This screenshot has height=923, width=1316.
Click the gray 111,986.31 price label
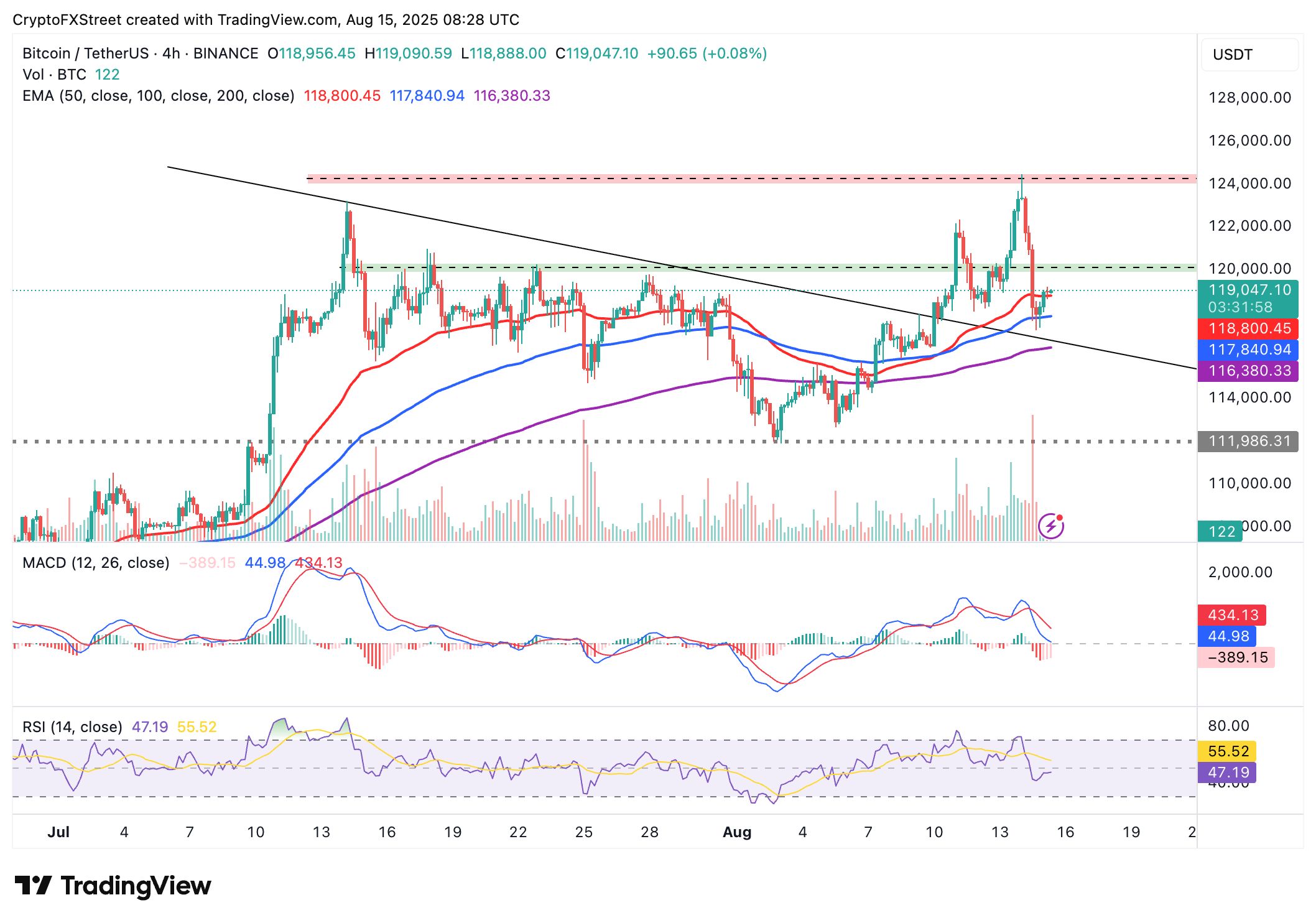pos(1248,441)
